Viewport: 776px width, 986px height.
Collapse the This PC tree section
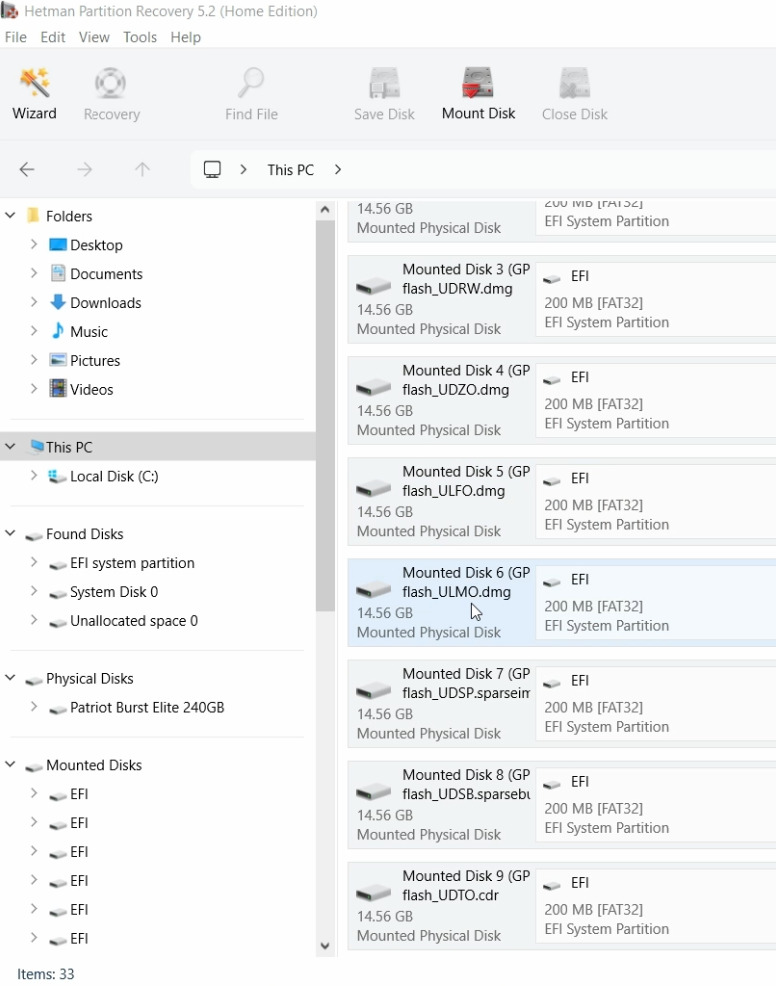10,446
